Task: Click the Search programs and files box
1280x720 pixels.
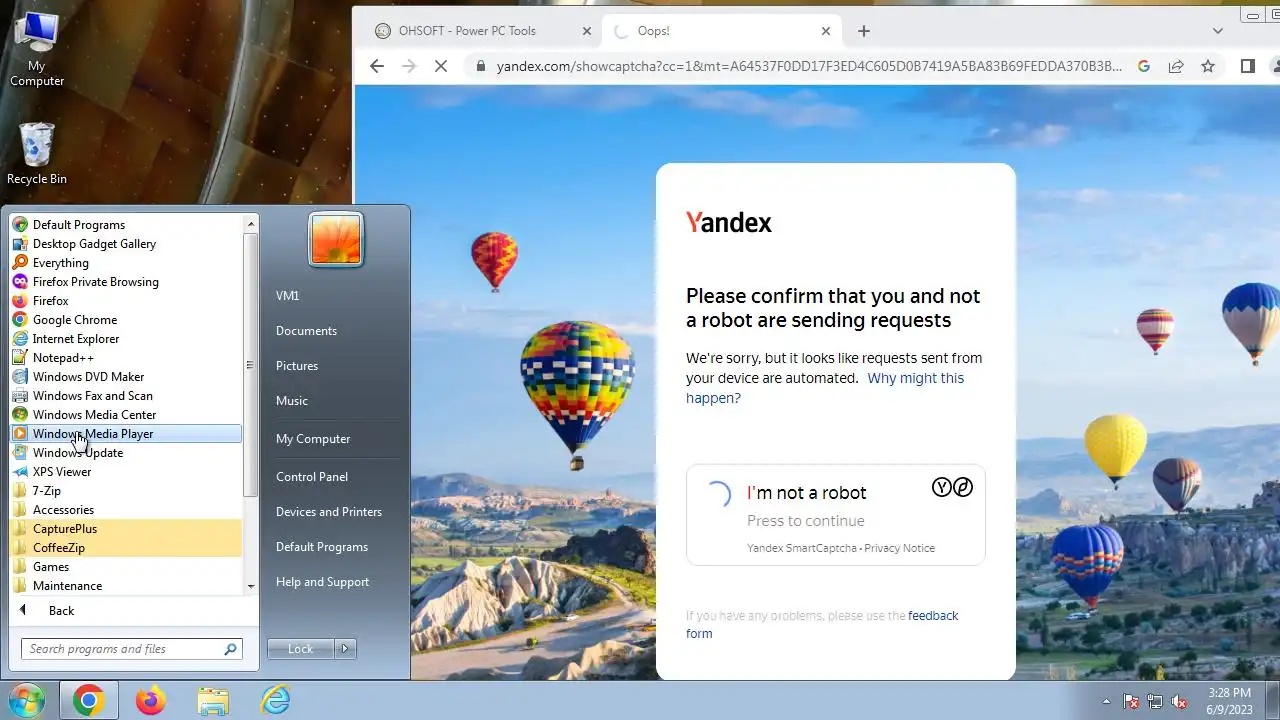Action: point(131,649)
